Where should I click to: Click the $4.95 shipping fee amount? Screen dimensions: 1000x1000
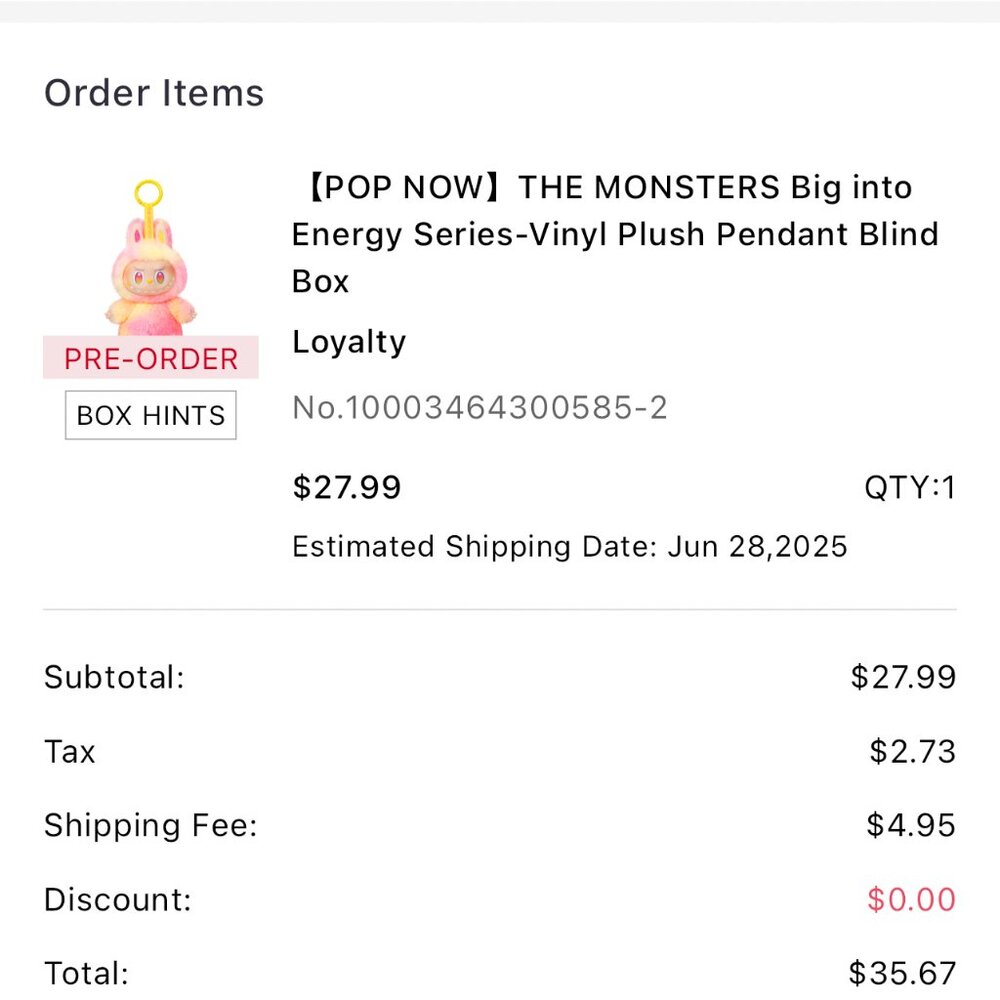click(x=911, y=825)
